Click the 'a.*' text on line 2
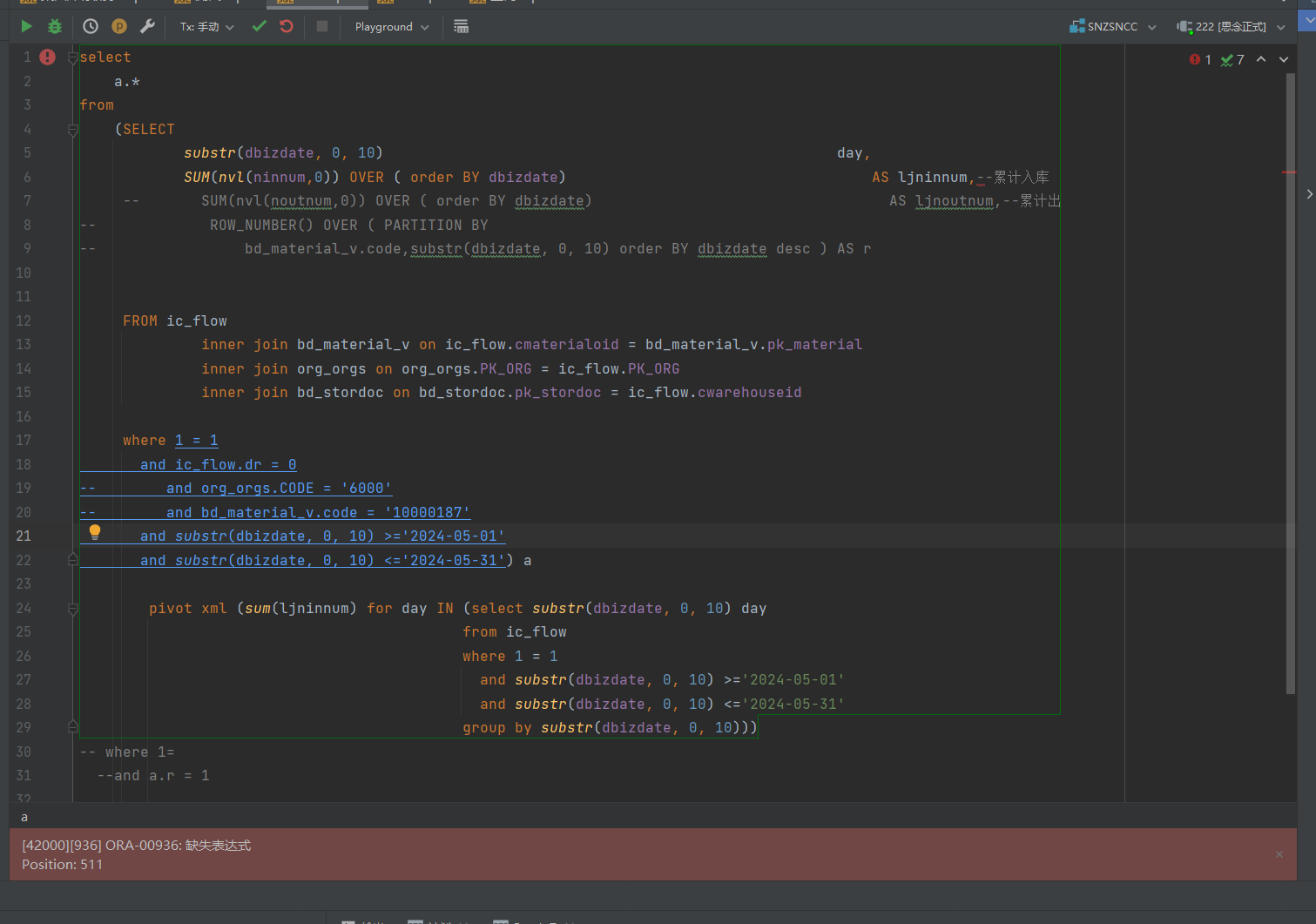The height and width of the screenshot is (924, 1316). (127, 82)
